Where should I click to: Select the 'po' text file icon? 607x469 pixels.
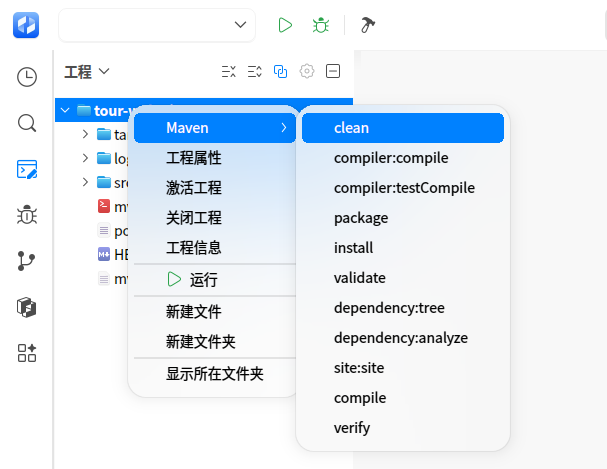[104, 231]
